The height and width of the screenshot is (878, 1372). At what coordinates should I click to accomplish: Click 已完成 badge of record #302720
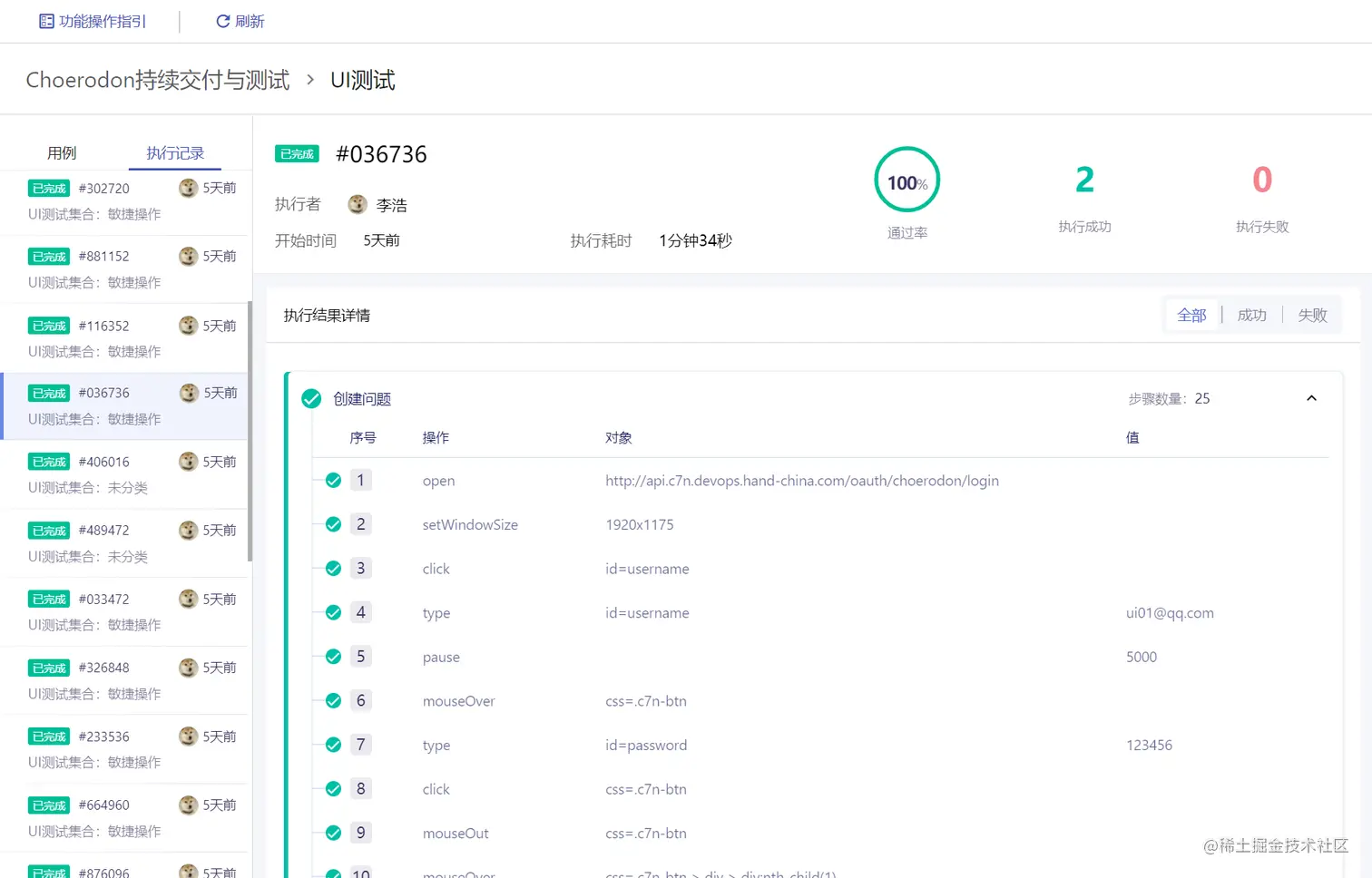(x=49, y=189)
